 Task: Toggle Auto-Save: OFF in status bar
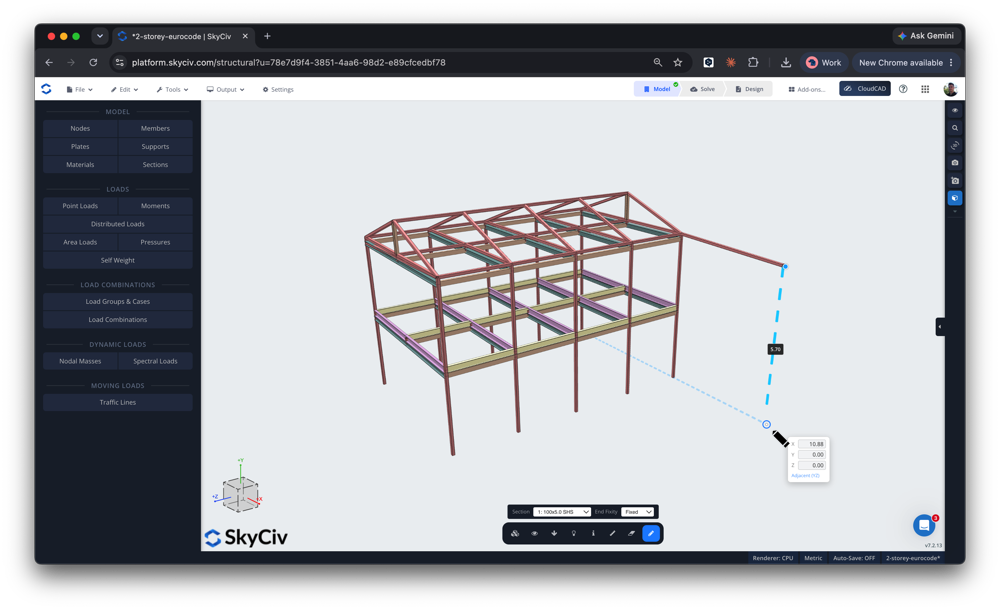coord(854,558)
